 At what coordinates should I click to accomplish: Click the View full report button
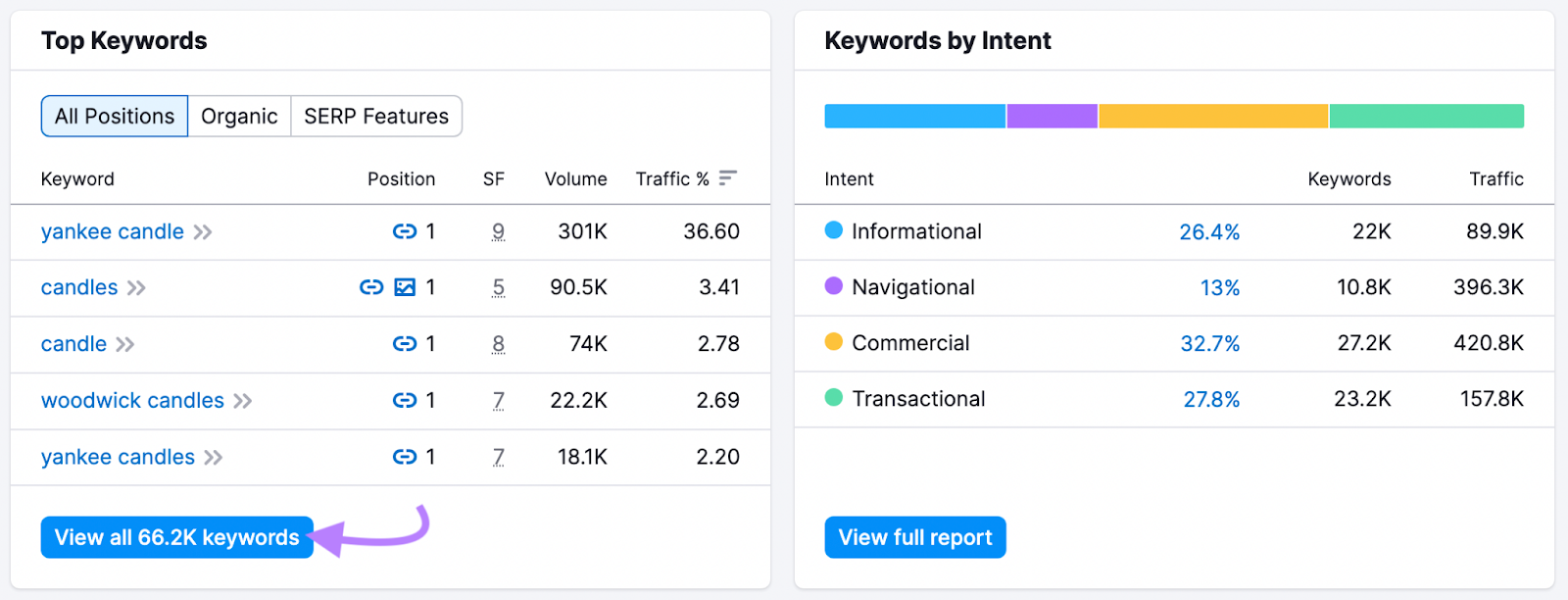click(915, 537)
